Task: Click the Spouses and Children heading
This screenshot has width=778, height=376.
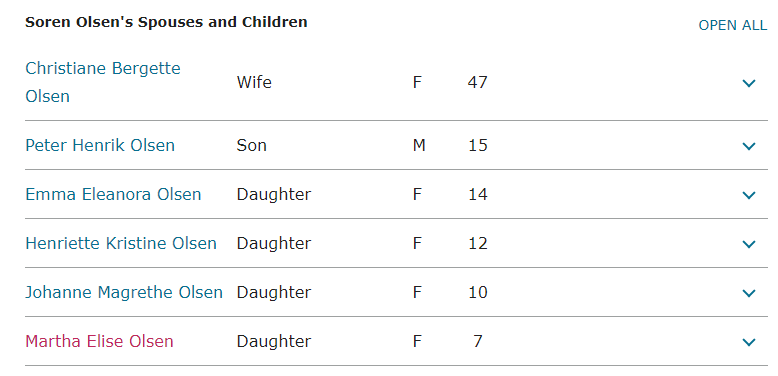Action: (x=166, y=22)
